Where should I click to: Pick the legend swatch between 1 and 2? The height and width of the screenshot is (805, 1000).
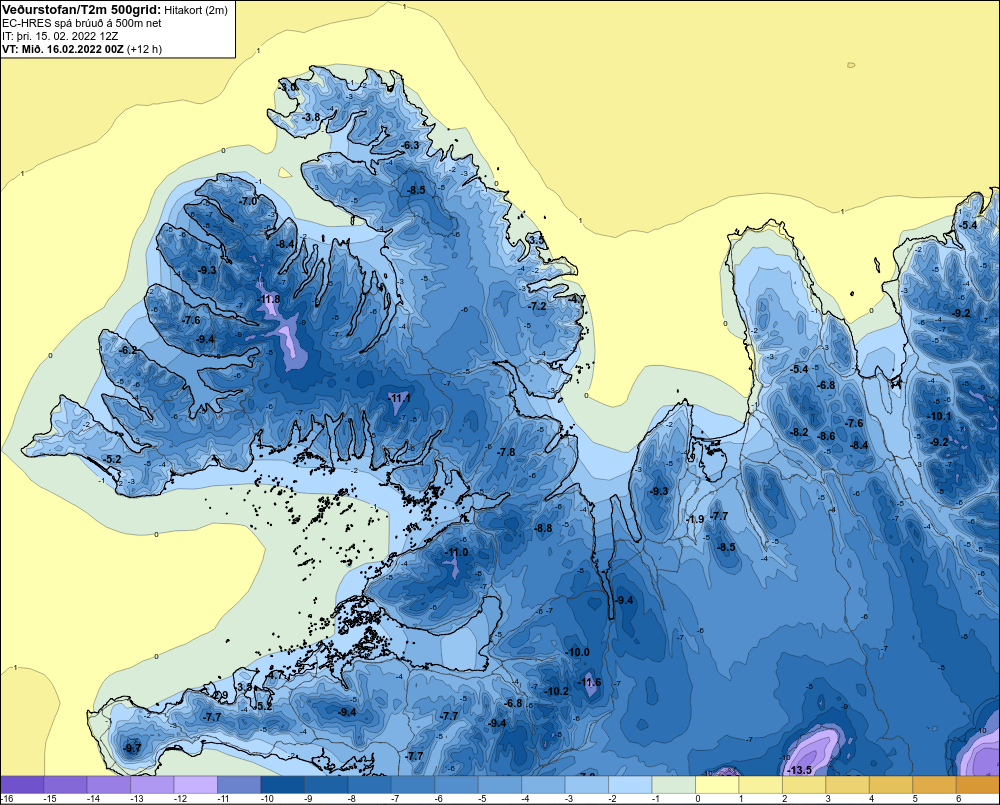761,785
